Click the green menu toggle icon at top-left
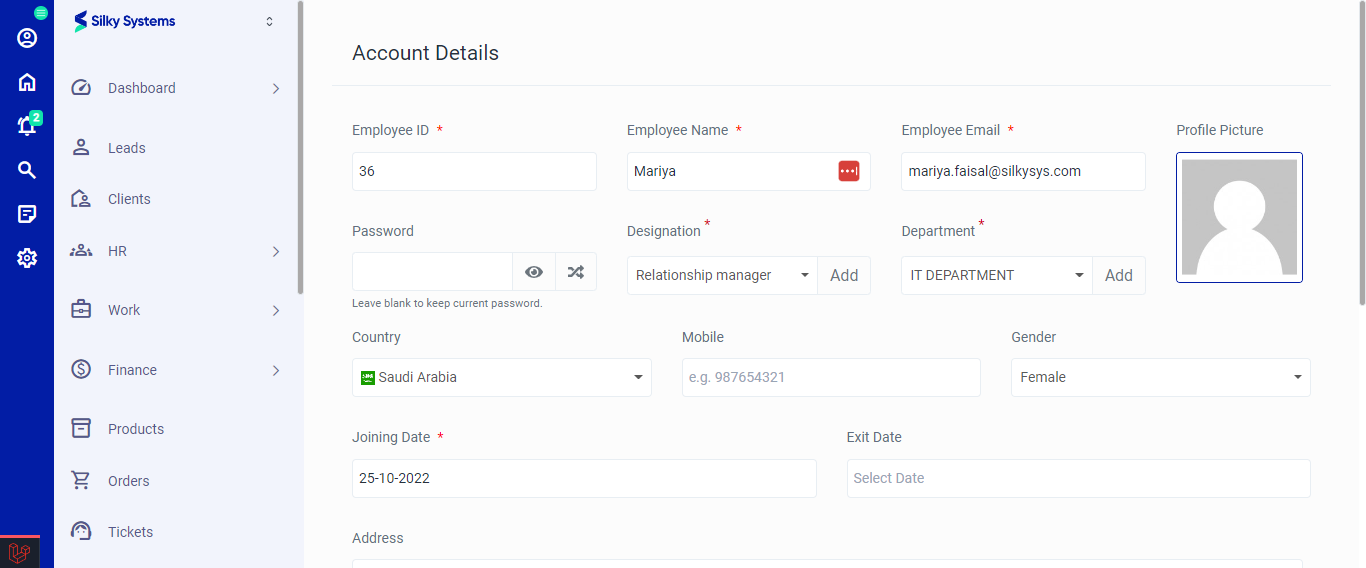Screen dimensions: 1366x568 (x=41, y=13)
